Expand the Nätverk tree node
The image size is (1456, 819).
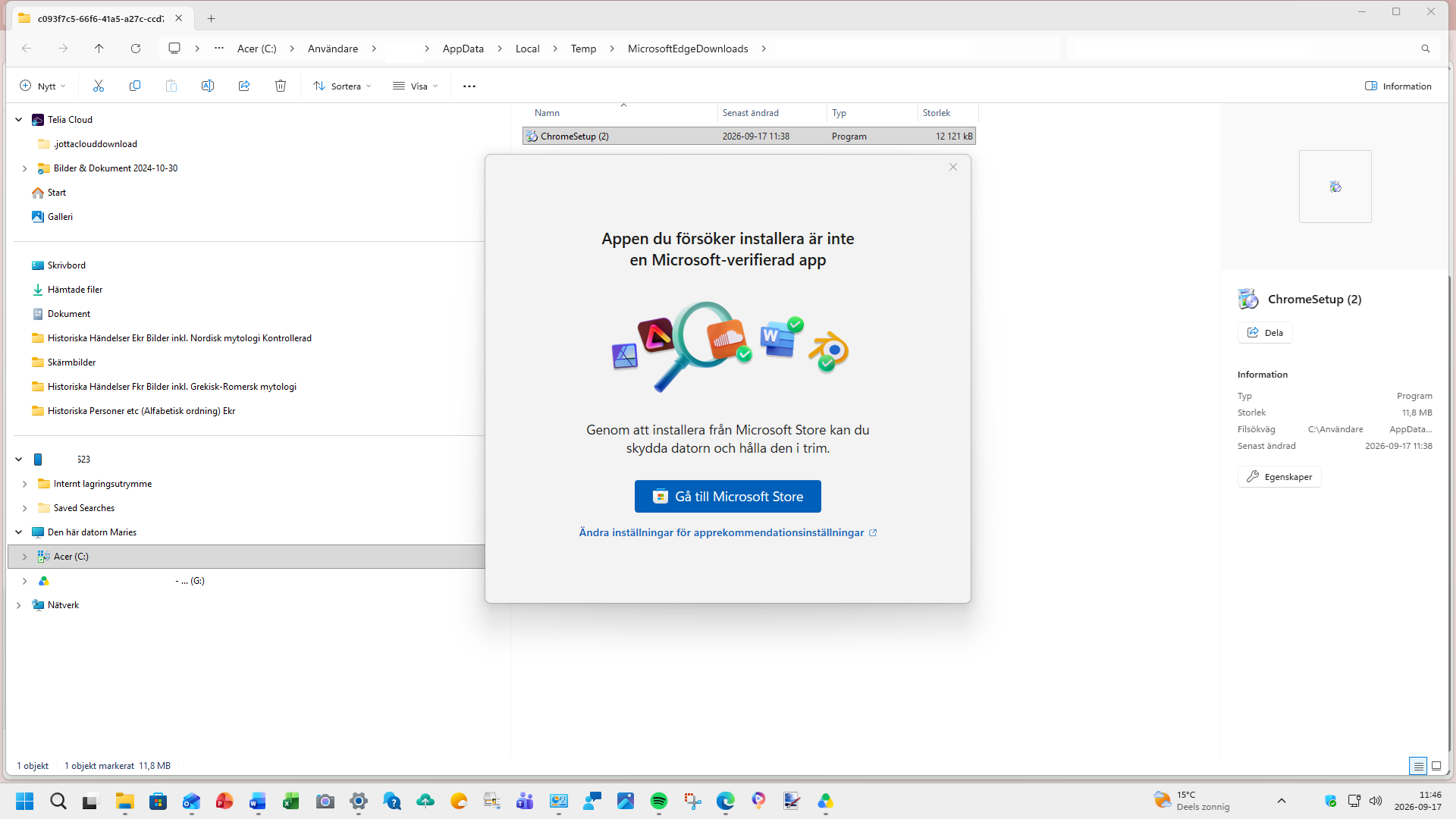[x=19, y=605]
